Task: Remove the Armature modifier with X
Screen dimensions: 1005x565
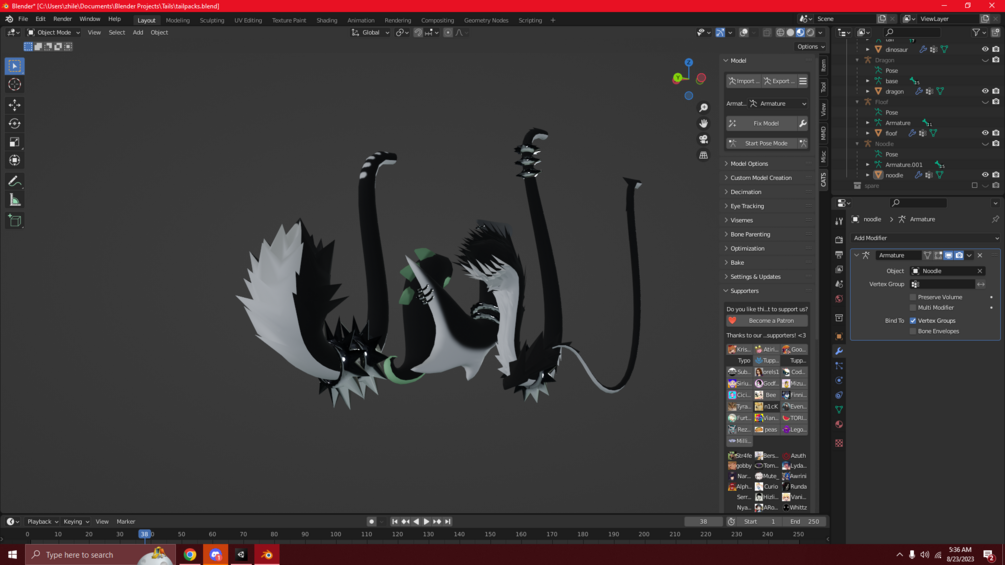Action: point(980,255)
